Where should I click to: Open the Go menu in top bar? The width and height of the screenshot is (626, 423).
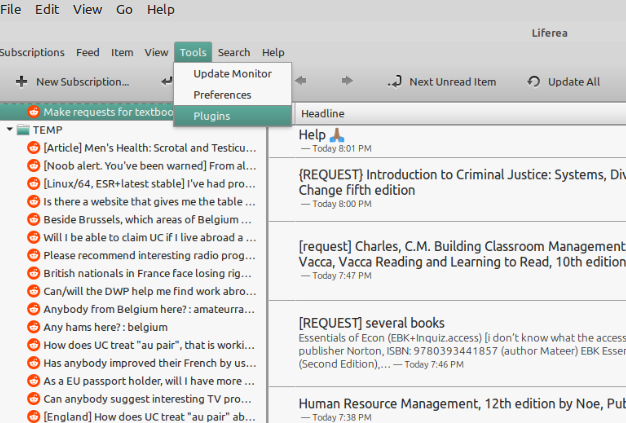point(124,9)
